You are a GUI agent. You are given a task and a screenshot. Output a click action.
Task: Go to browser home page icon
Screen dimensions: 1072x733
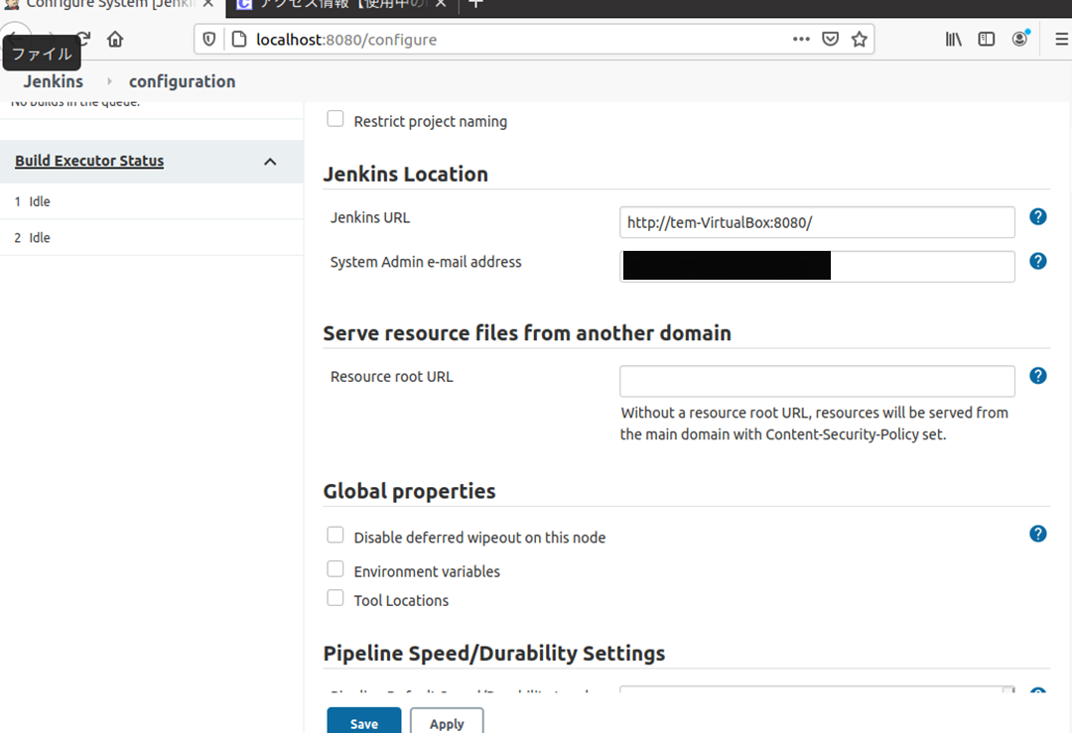click(x=115, y=39)
